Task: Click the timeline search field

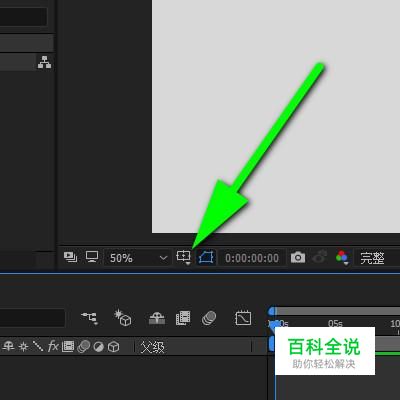Action: pyautogui.click(x=32, y=318)
